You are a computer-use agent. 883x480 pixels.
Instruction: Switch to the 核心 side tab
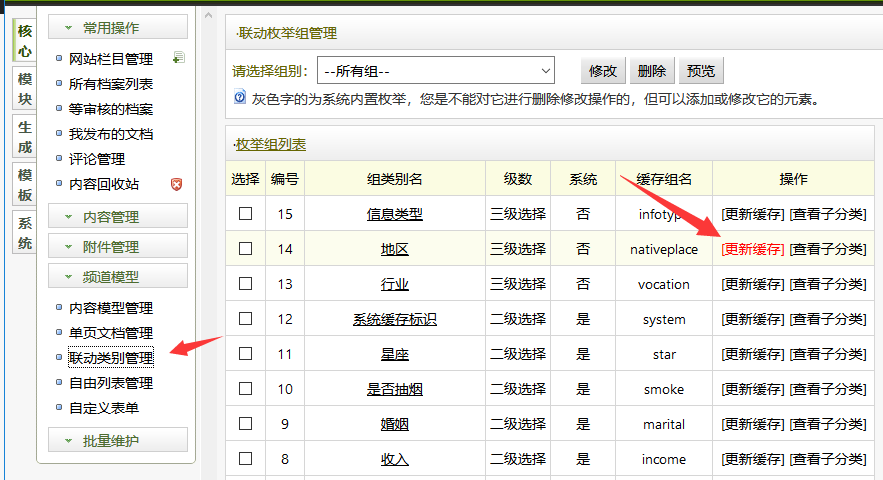[x=24, y=41]
